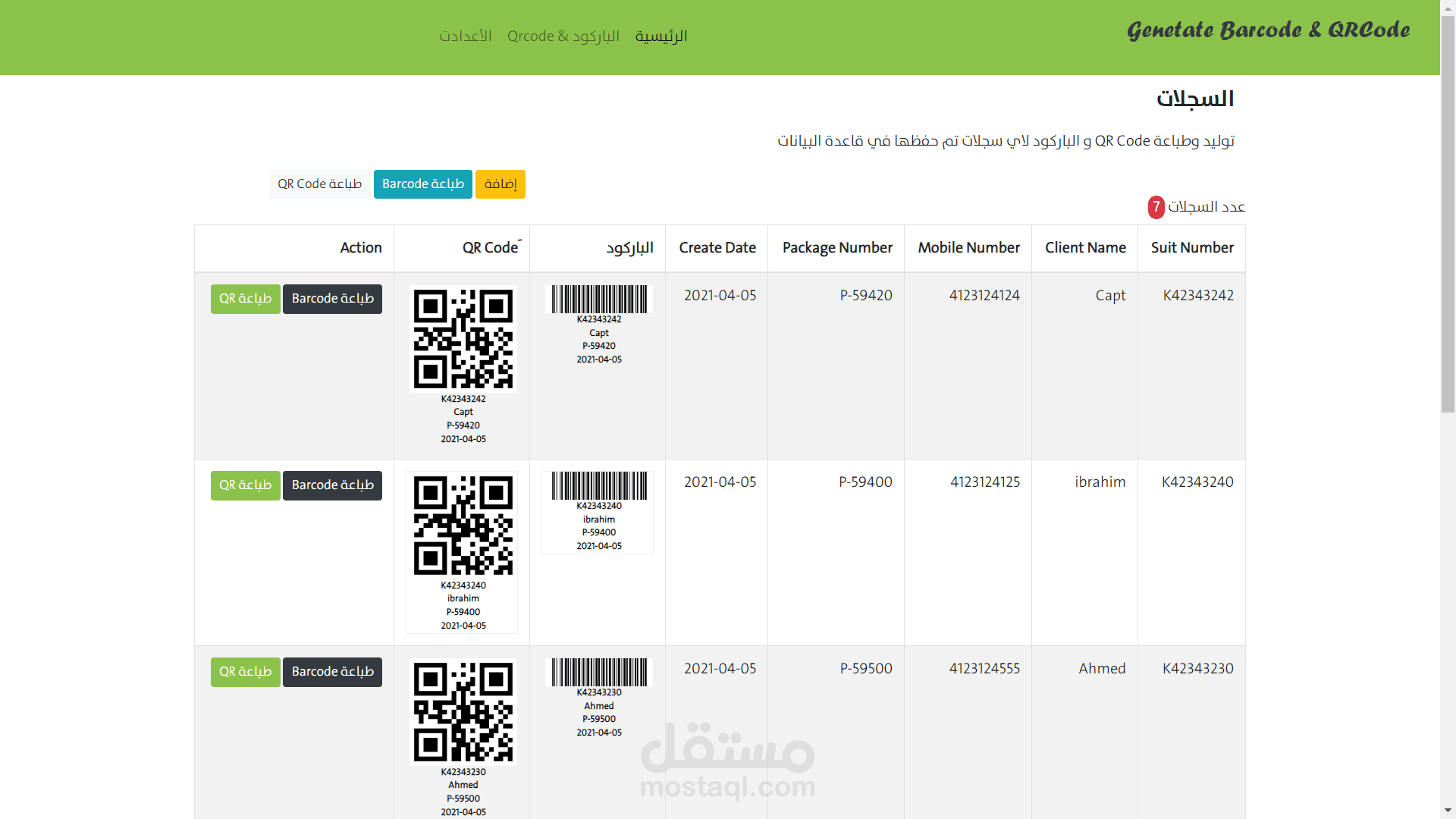Click the page description about QR Code records

(1006, 141)
